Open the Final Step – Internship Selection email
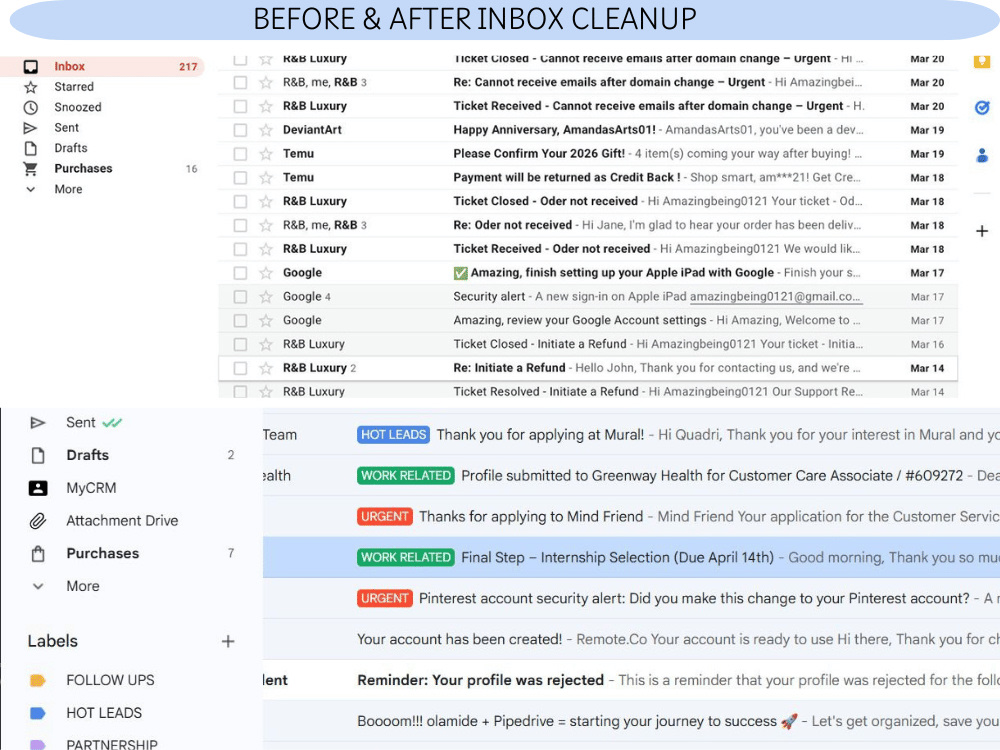 (631, 557)
